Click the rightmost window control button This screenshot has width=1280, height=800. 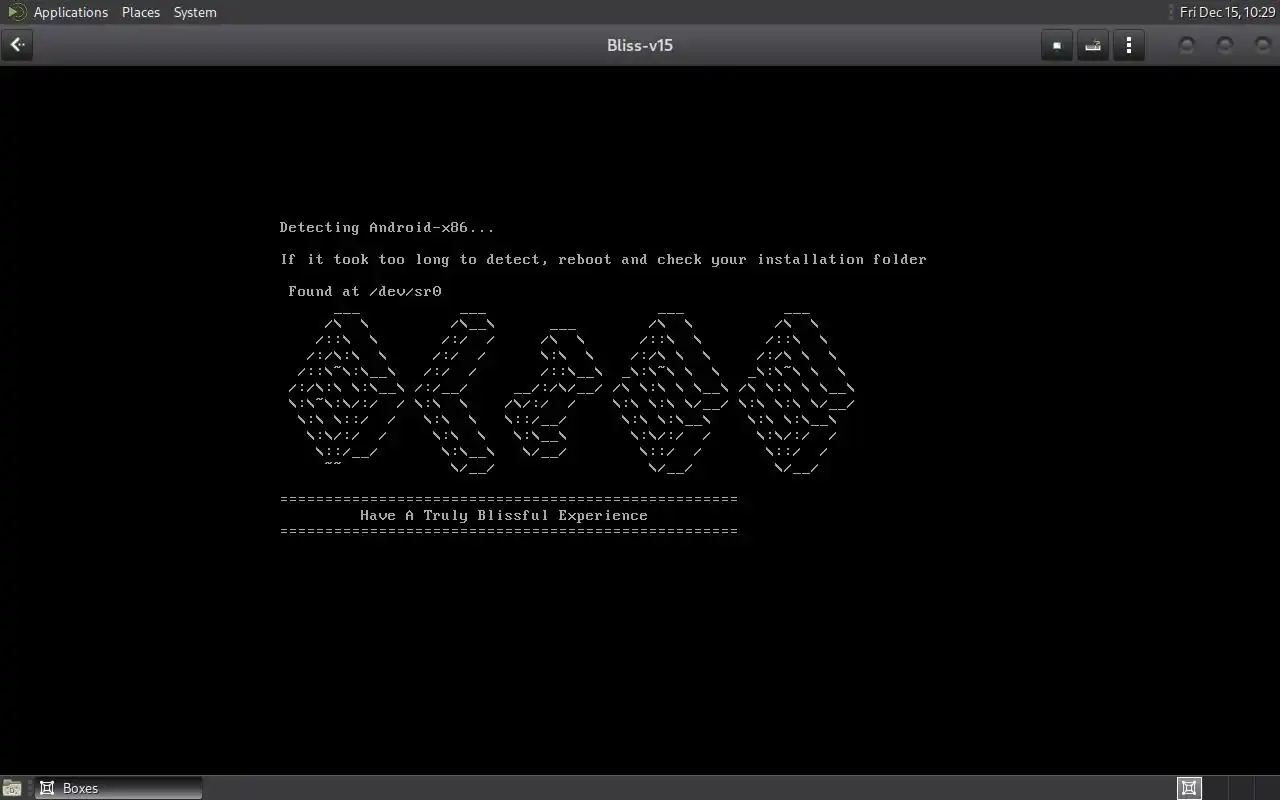coord(1262,45)
